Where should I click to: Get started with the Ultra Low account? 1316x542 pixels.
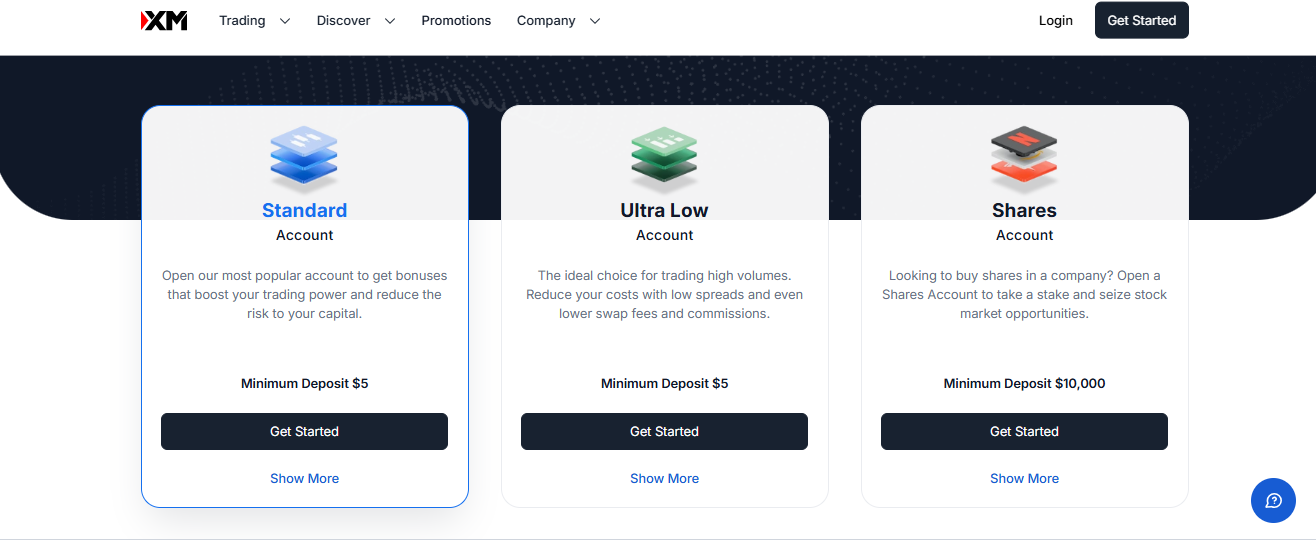pos(664,431)
